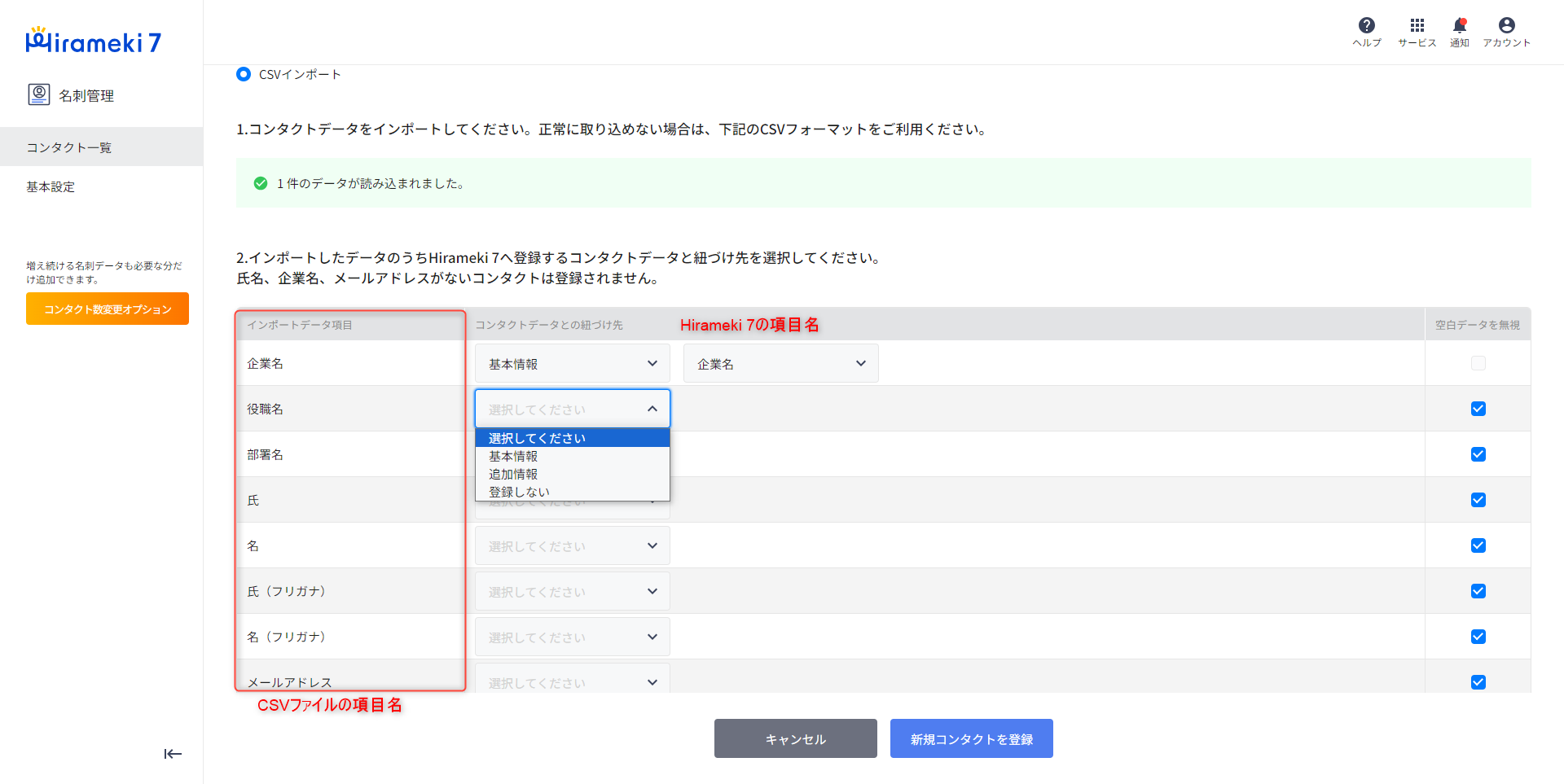
Task: Go to 基本設定 in sidebar
Action: coord(101,186)
